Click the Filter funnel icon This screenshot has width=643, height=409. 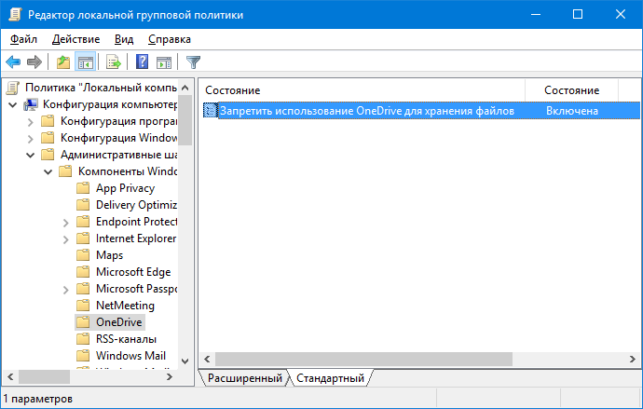pyautogui.click(x=193, y=62)
